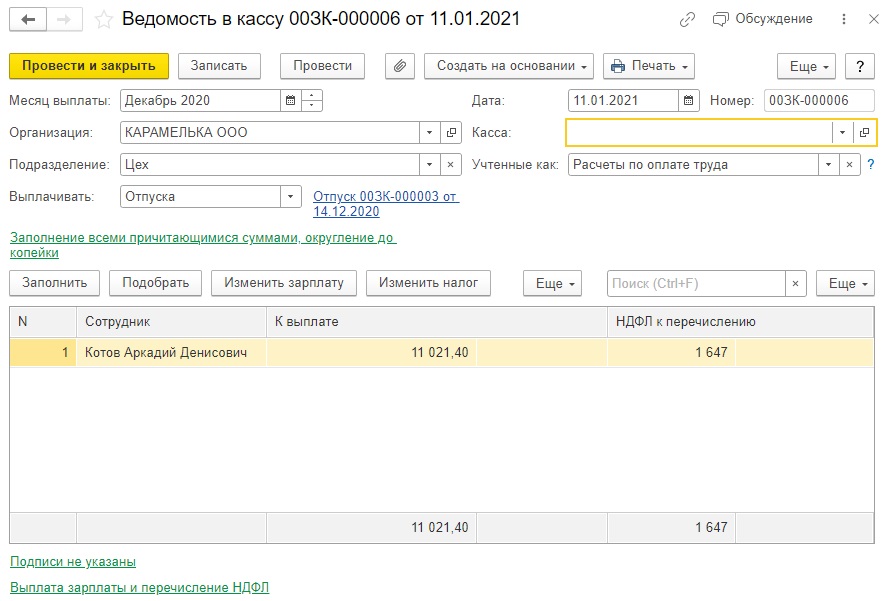This screenshot has width=887, height=601.
Task: Open blue question mark hint near Учтенные как
Action: 871,165
